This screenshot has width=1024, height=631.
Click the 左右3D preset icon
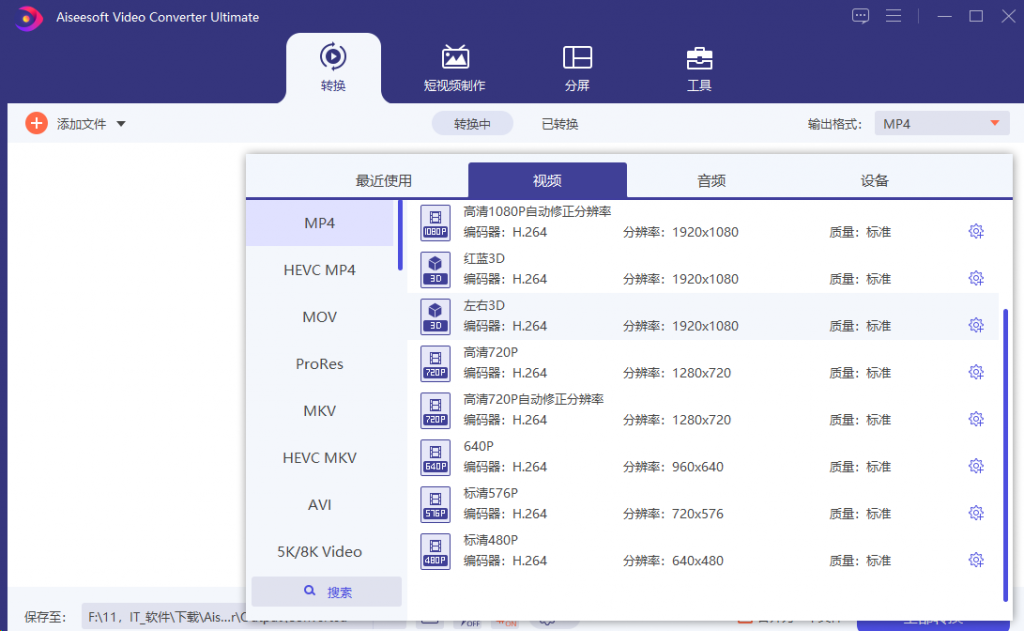[x=435, y=317]
